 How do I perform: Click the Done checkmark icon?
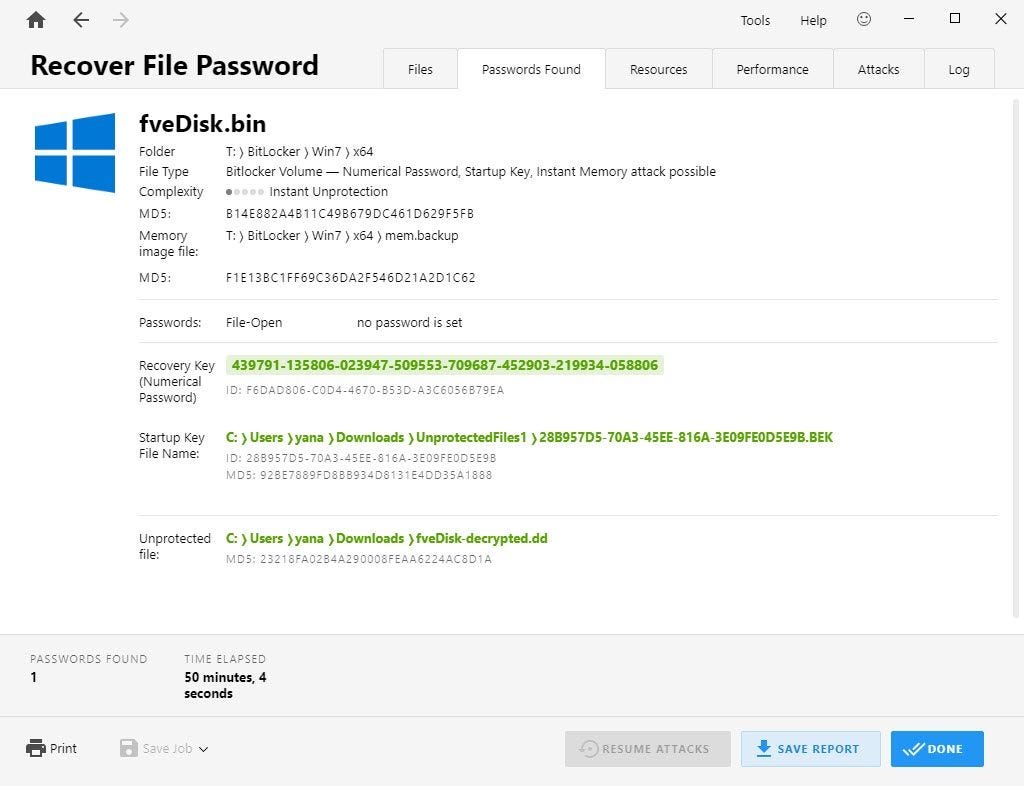click(912, 748)
